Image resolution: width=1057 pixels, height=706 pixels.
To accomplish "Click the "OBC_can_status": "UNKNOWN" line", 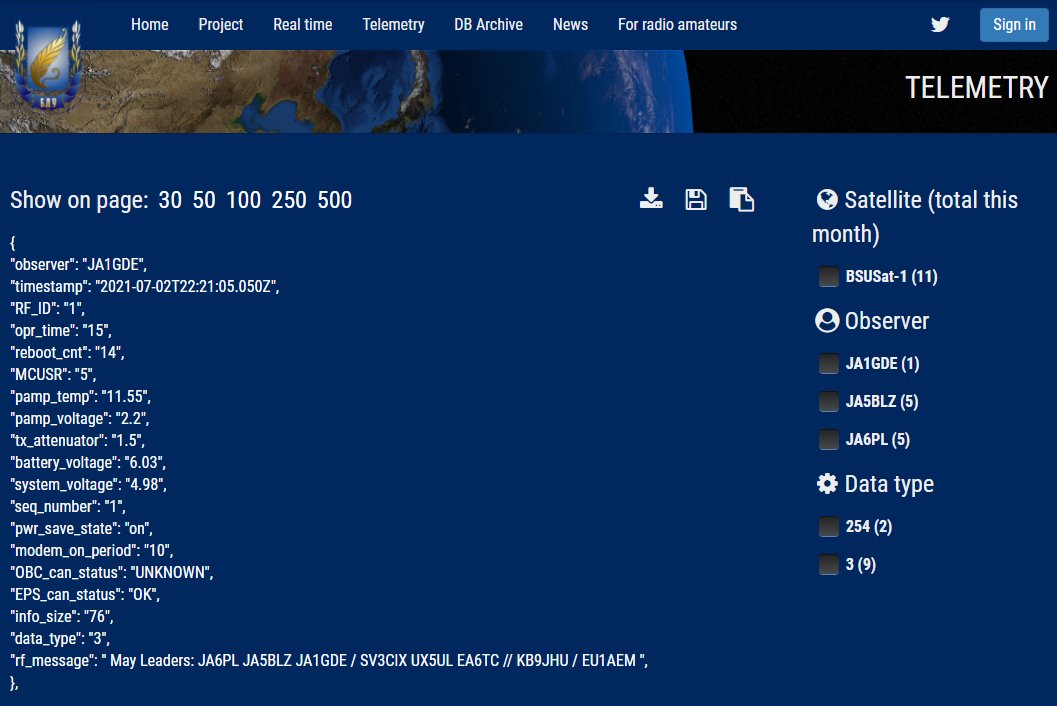I will coord(112,572).
